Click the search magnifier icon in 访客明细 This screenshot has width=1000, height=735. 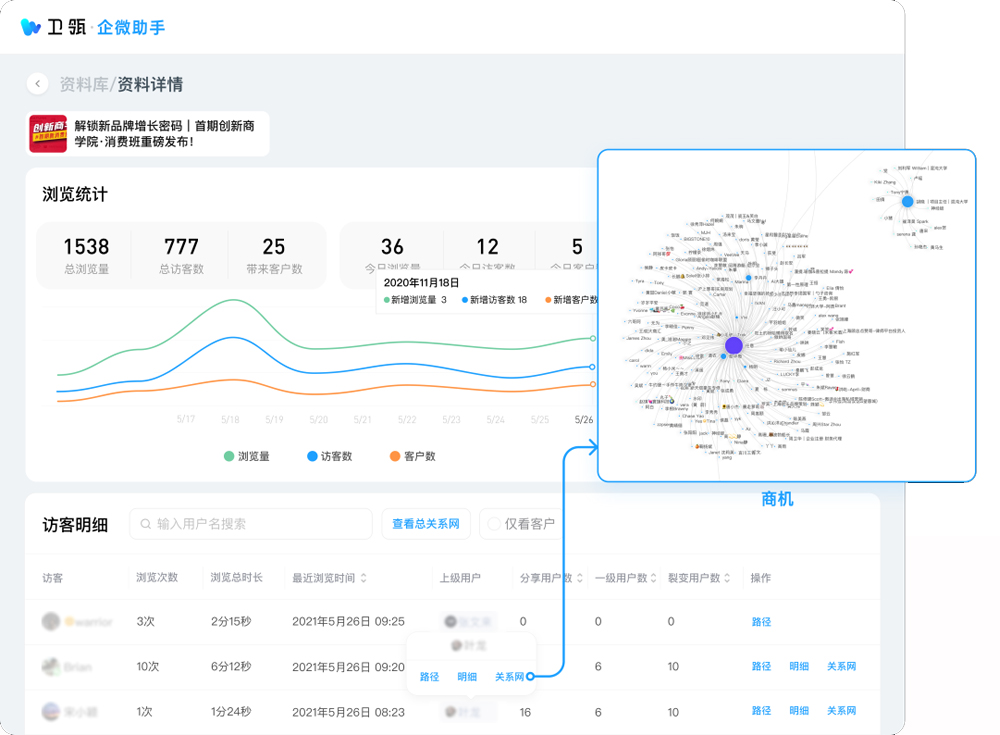(x=146, y=524)
